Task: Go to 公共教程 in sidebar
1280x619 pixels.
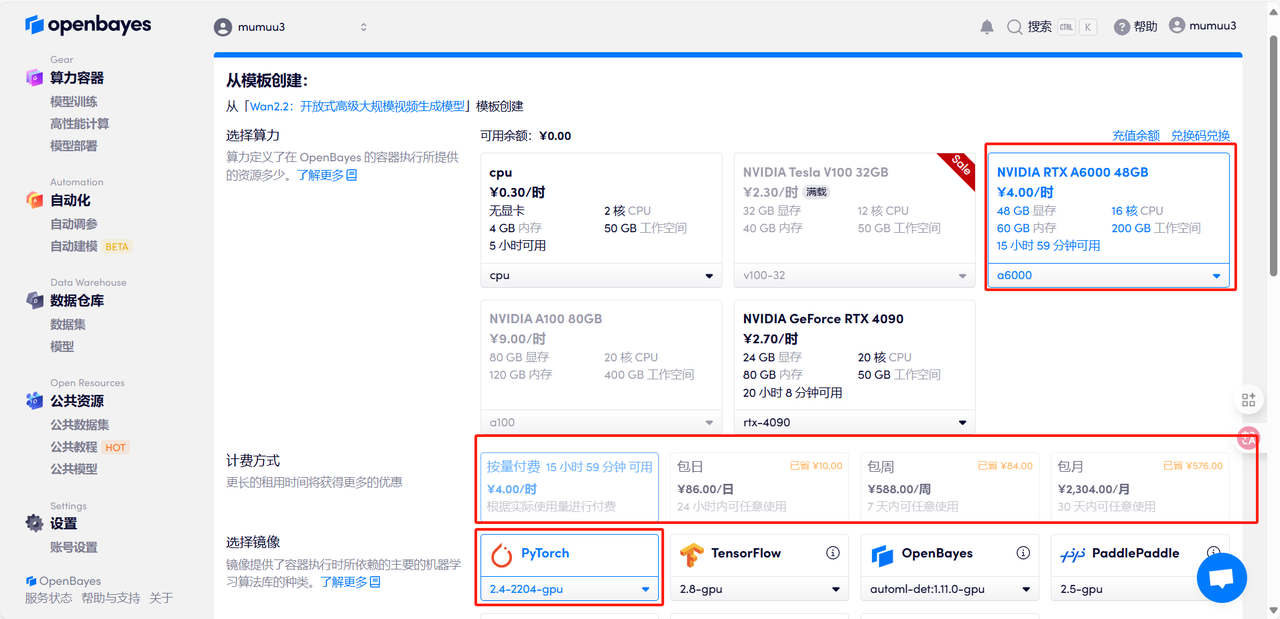Action: (x=74, y=447)
